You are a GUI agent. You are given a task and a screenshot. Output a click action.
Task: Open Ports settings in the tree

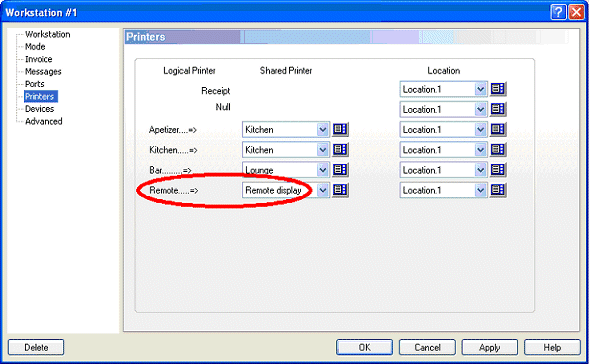(x=35, y=84)
